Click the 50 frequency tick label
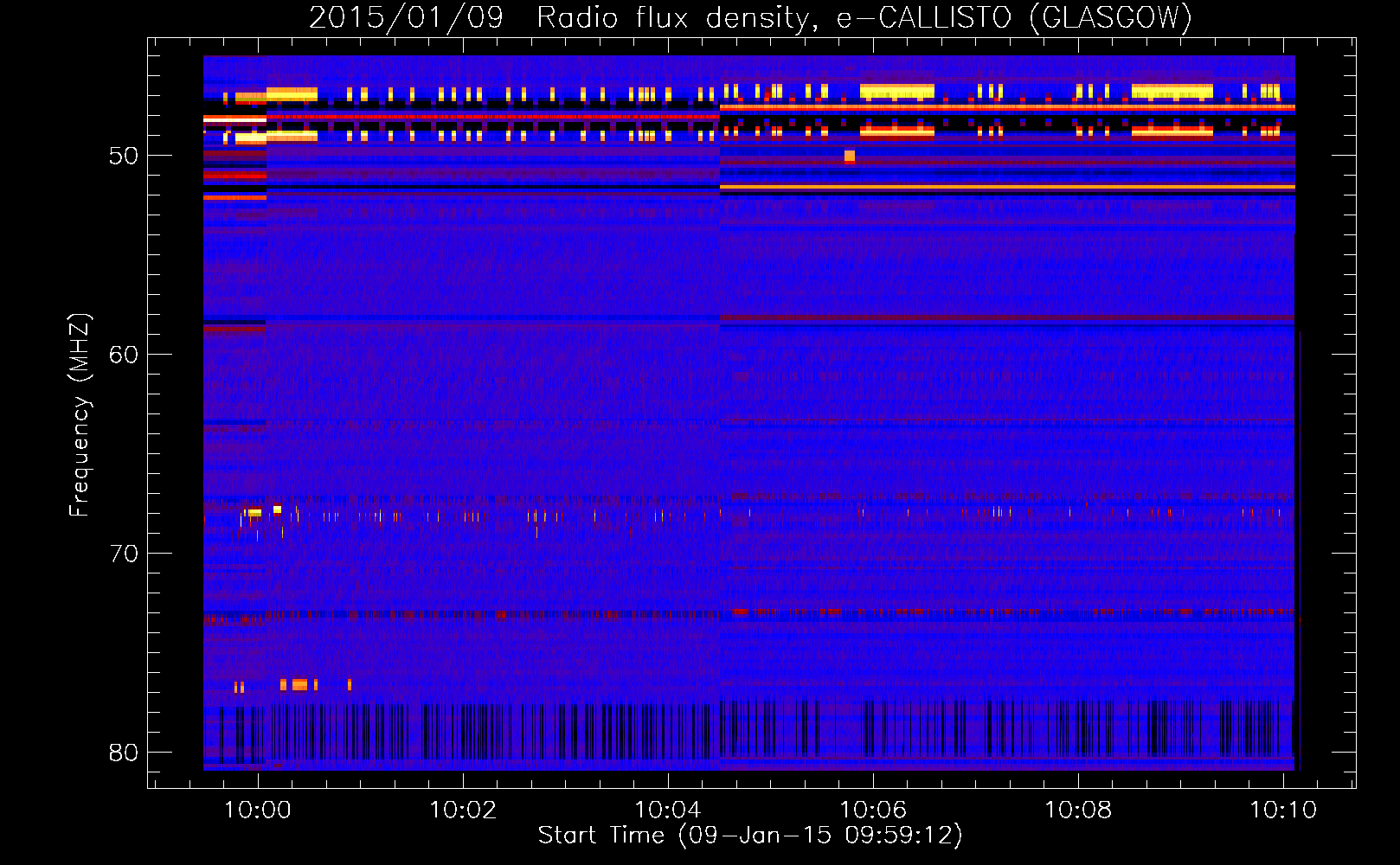This screenshot has width=1400, height=865. tap(124, 157)
